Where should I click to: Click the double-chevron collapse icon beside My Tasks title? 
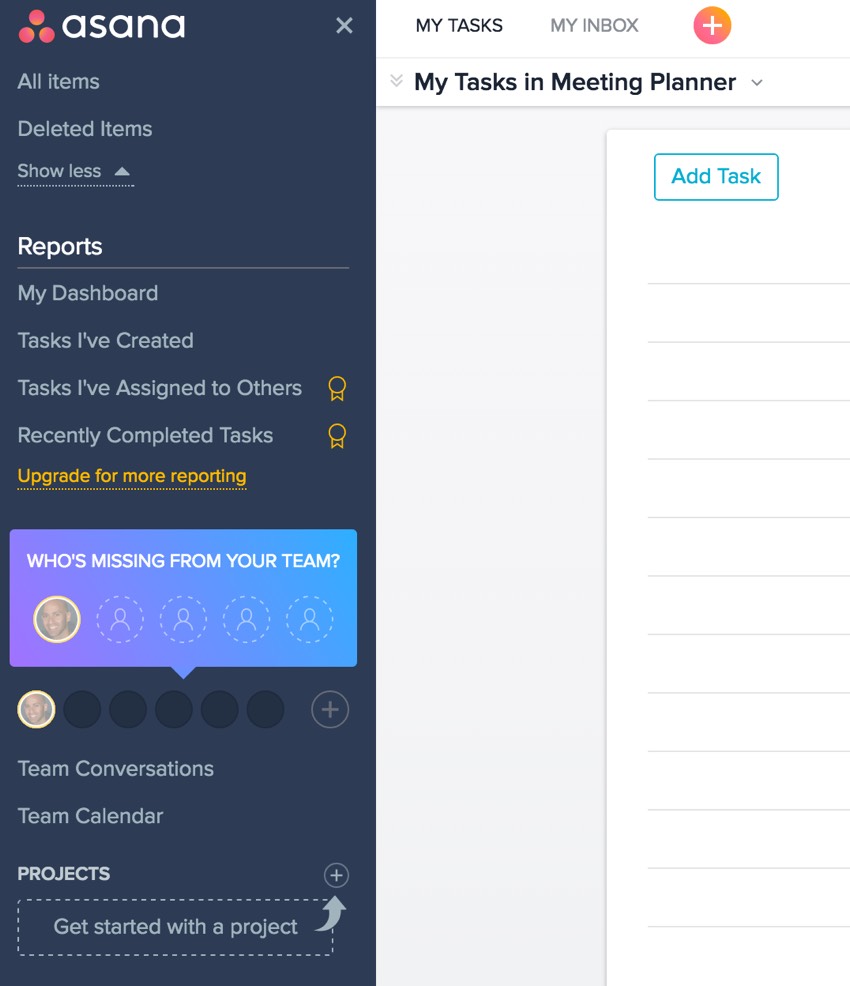pyautogui.click(x=396, y=81)
